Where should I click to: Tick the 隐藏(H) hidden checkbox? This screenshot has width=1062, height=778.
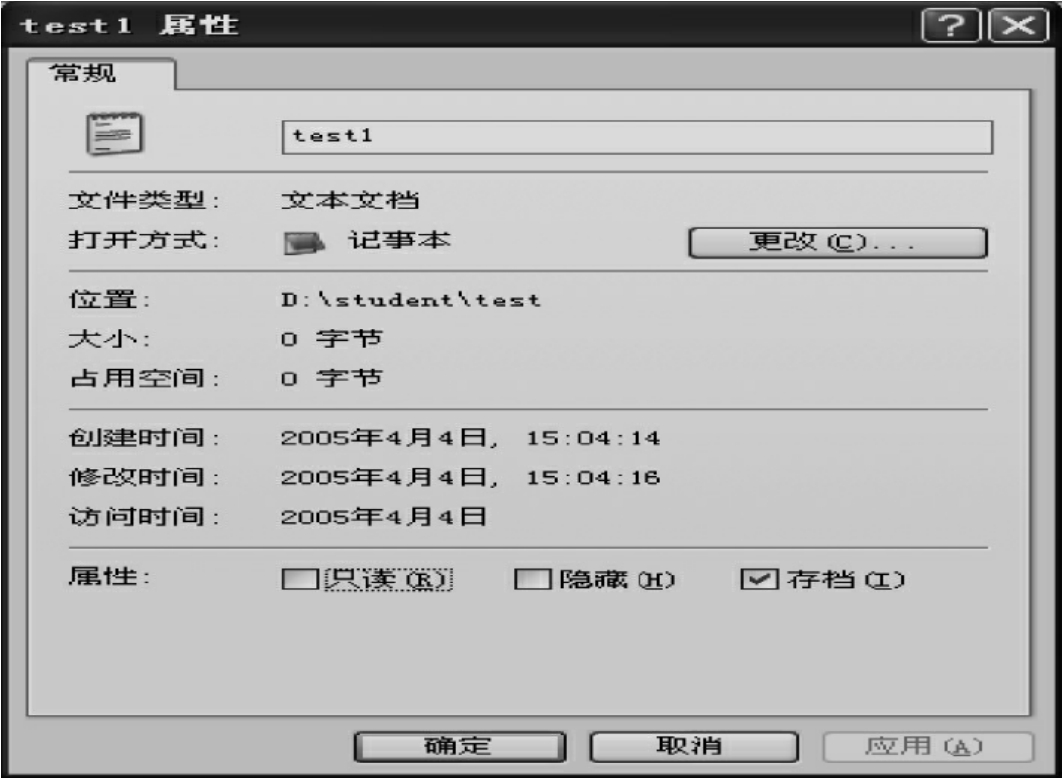[532, 579]
